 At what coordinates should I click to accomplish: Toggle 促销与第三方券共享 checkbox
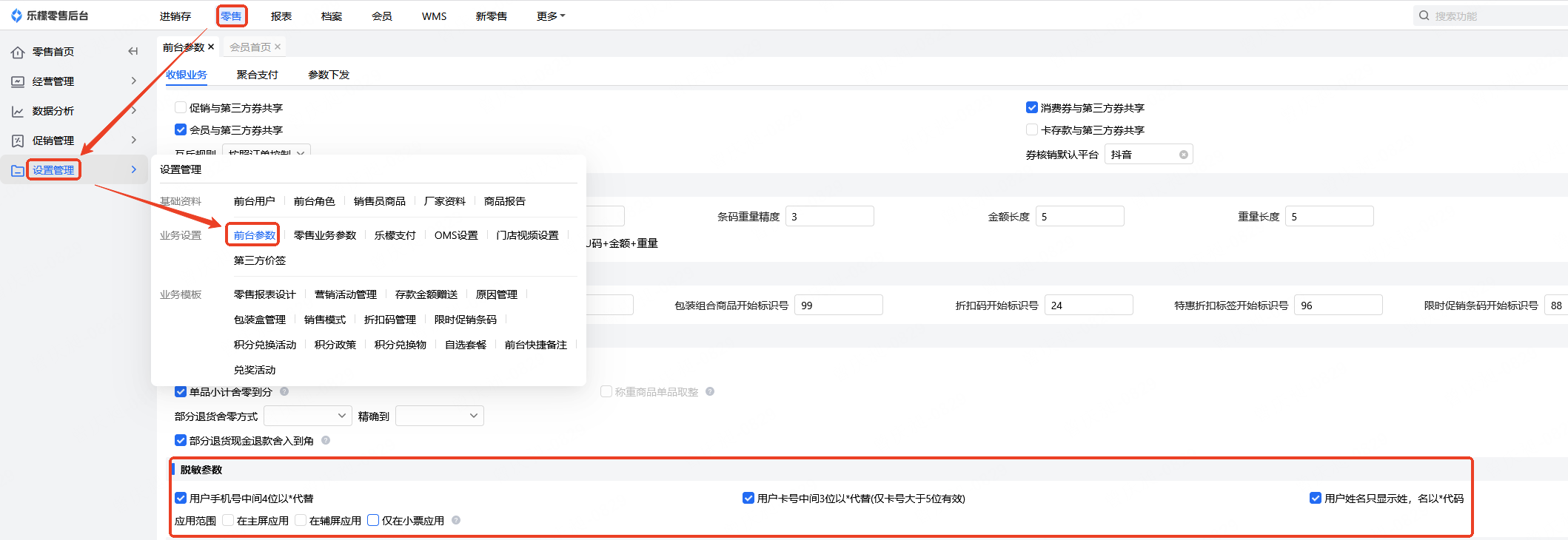(x=181, y=107)
